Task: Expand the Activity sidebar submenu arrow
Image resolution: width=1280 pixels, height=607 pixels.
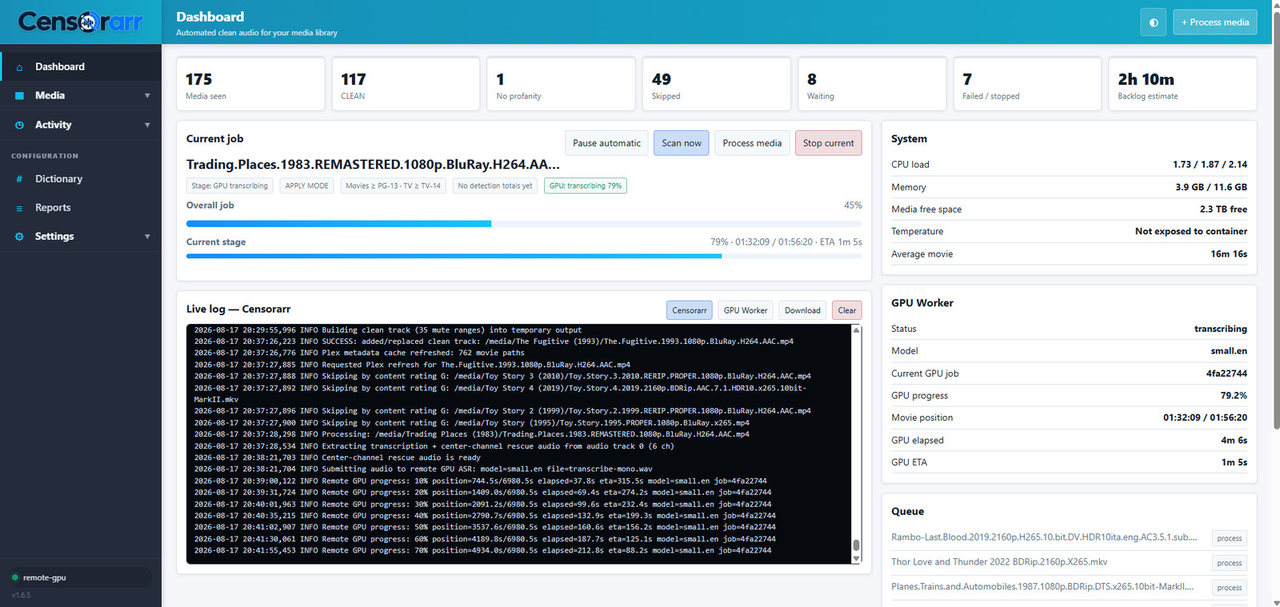Action: pos(147,125)
